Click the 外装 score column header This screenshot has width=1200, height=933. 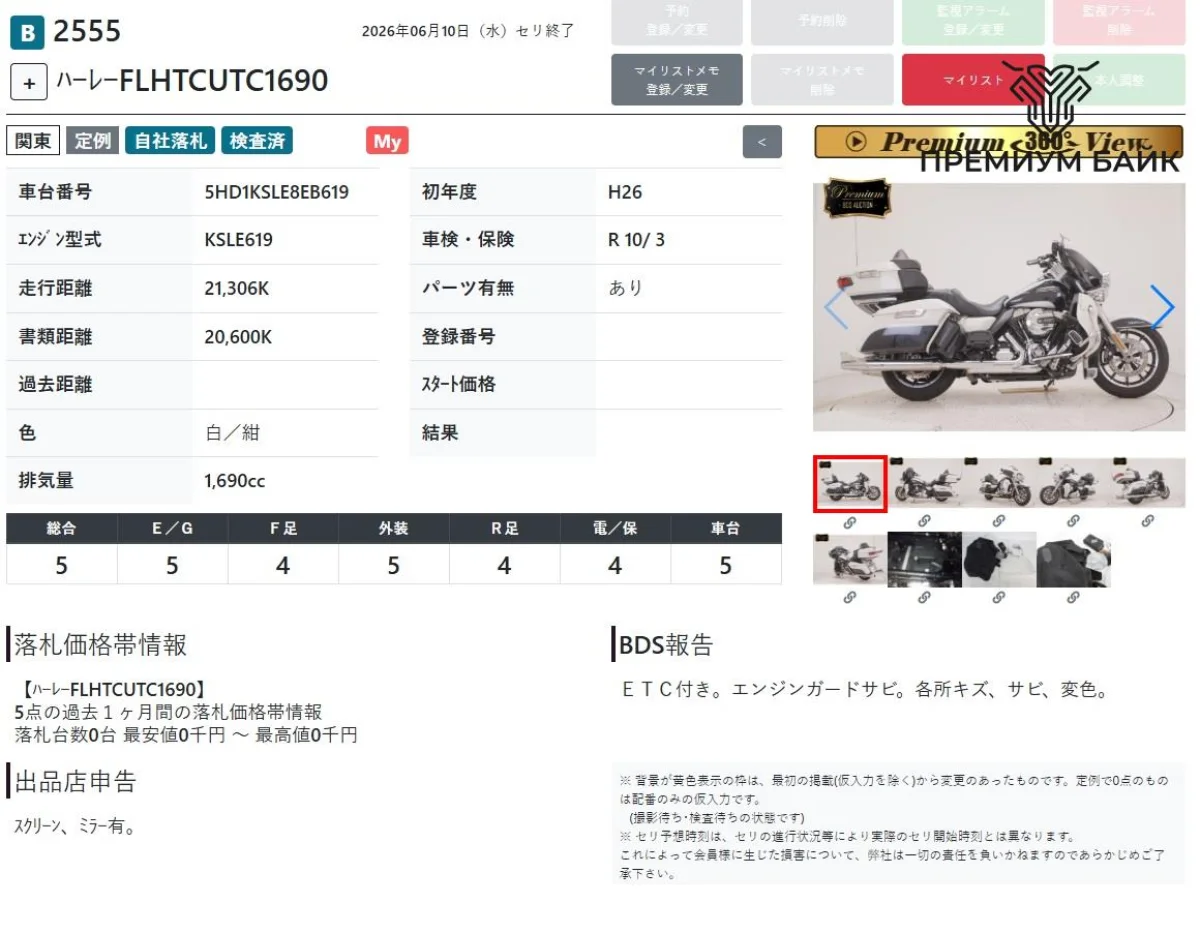pyautogui.click(x=393, y=528)
